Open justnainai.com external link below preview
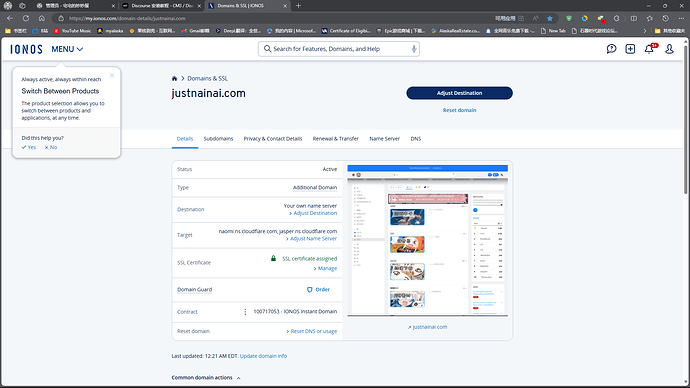The image size is (690, 388). click(x=427, y=327)
